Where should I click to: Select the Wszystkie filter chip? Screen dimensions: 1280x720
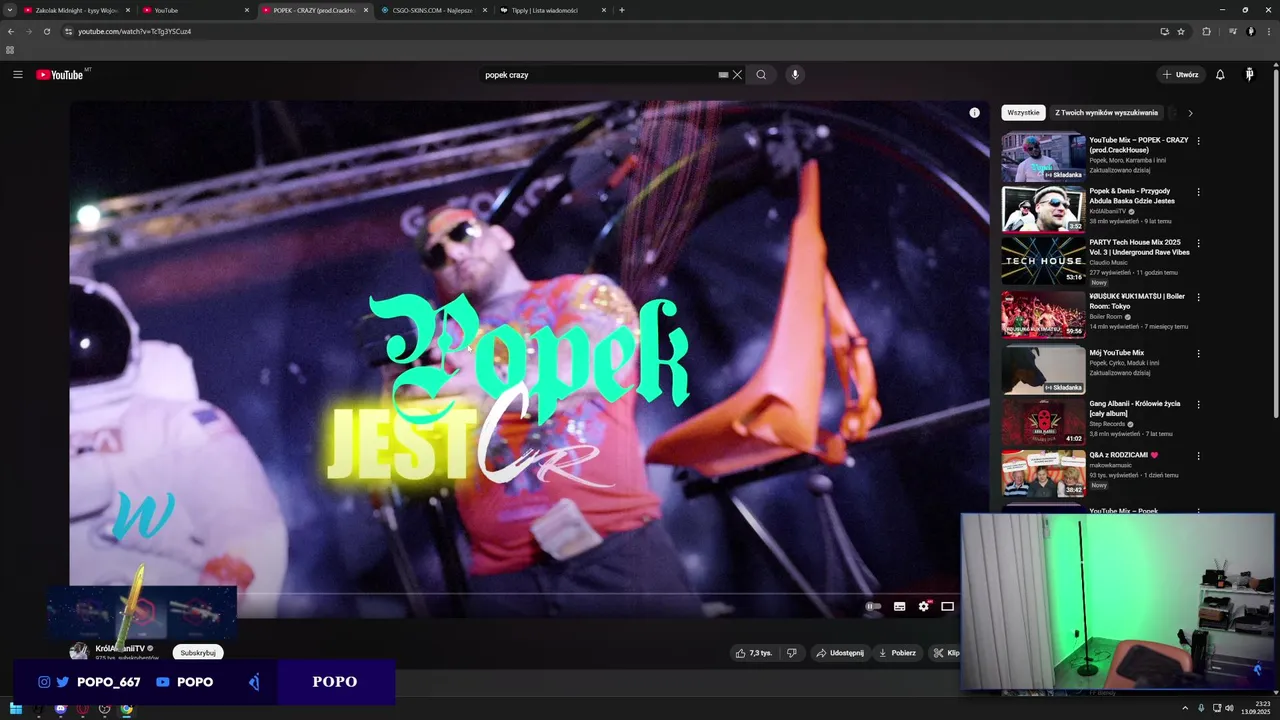pyautogui.click(x=1023, y=113)
